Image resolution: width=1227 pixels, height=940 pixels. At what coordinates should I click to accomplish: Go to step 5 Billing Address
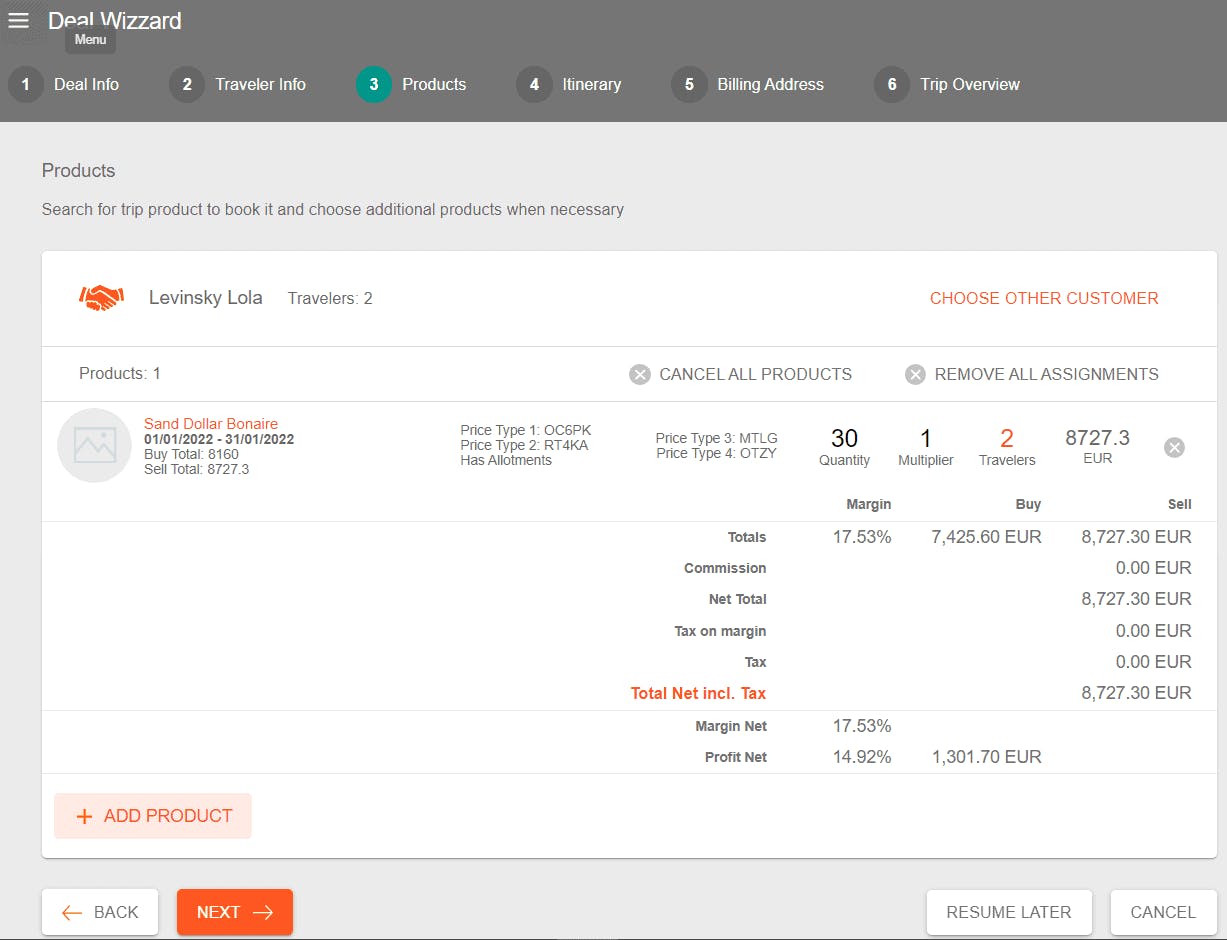point(748,84)
